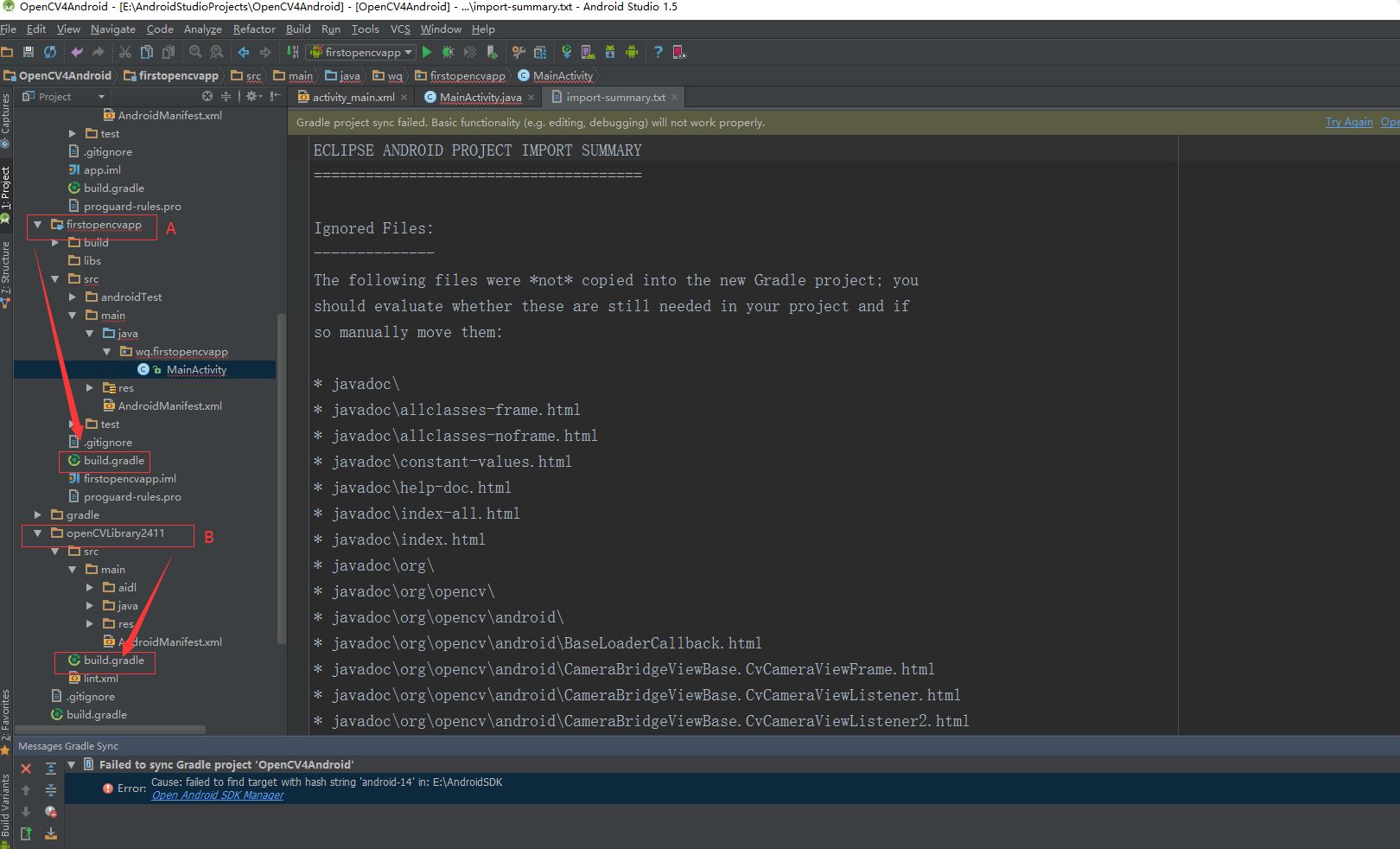Viewport: 1400px width, 849px height.
Task: Undo the last action via toolbar
Action: [77, 52]
